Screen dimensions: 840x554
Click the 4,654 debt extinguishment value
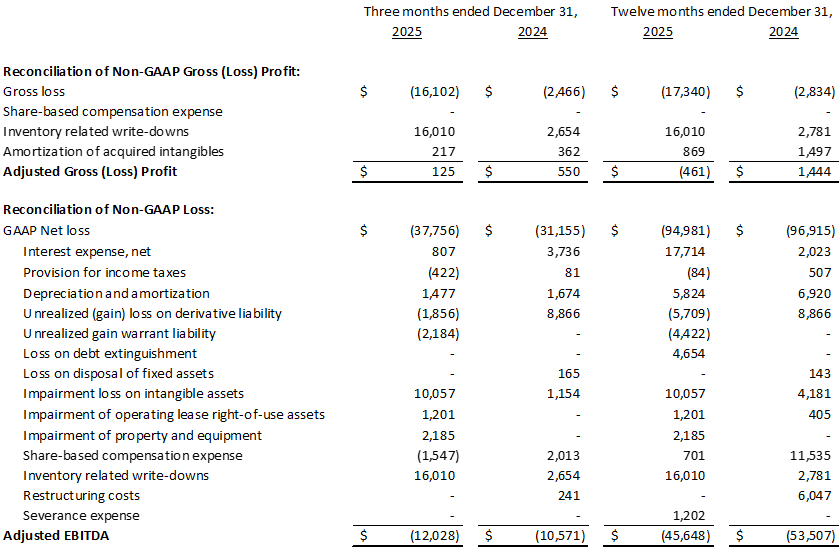pyautogui.click(x=692, y=353)
